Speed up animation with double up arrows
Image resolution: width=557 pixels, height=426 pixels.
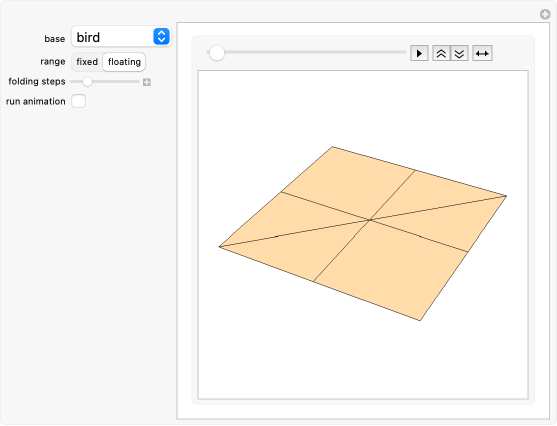pos(441,54)
